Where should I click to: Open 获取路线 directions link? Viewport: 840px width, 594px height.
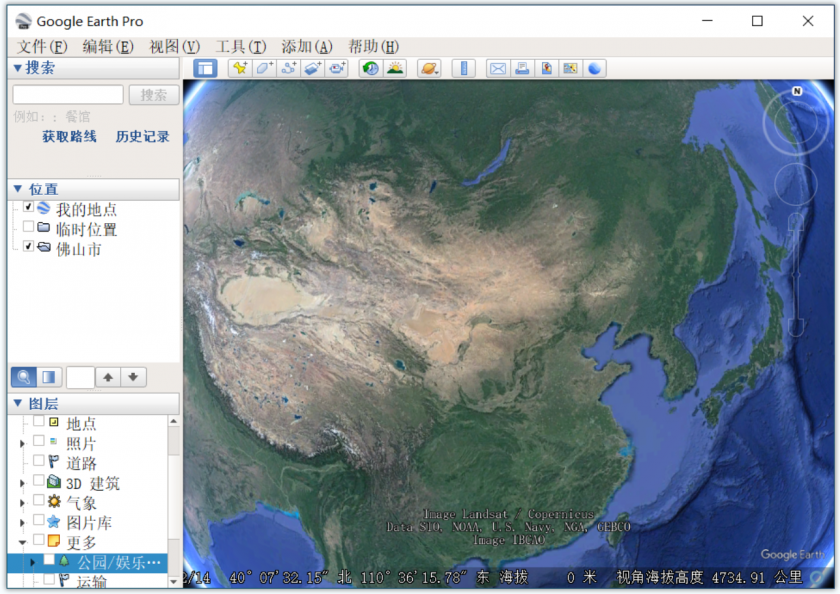[x=69, y=137]
